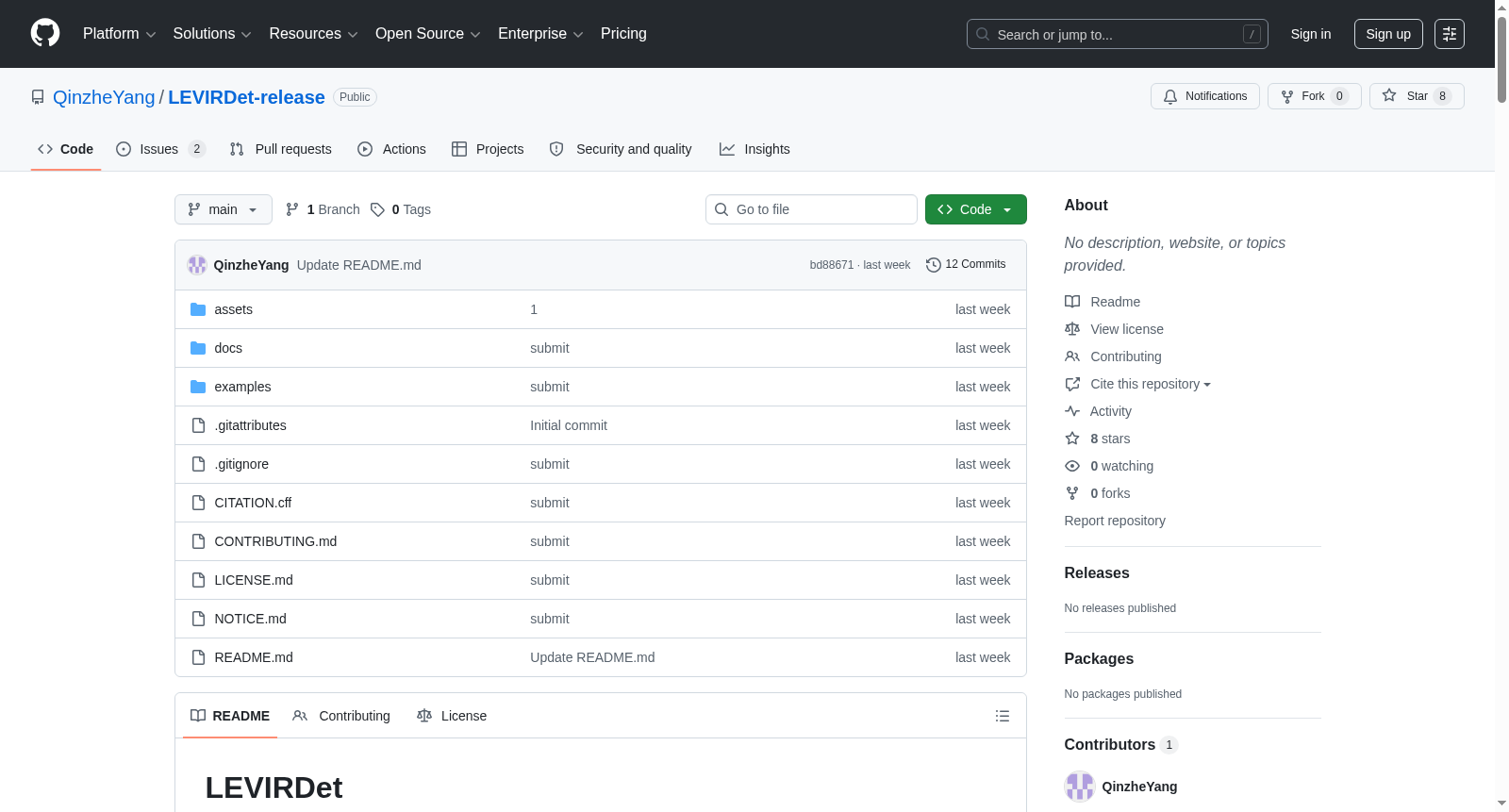Expand the Solutions menu
Screen dimensions: 1509x812
pyautogui.click(x=212, y=34)
